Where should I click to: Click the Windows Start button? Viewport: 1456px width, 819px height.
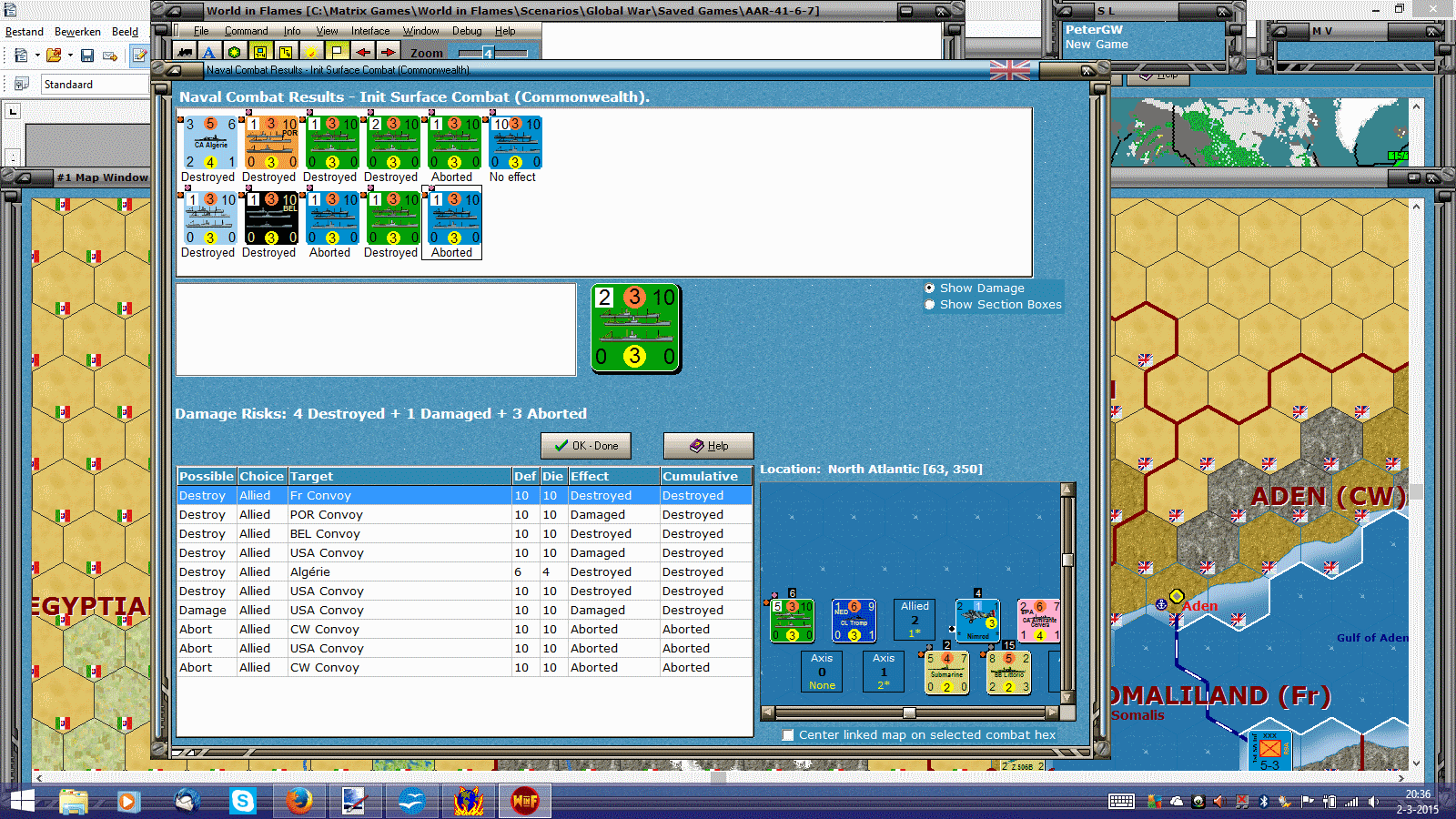22,801
